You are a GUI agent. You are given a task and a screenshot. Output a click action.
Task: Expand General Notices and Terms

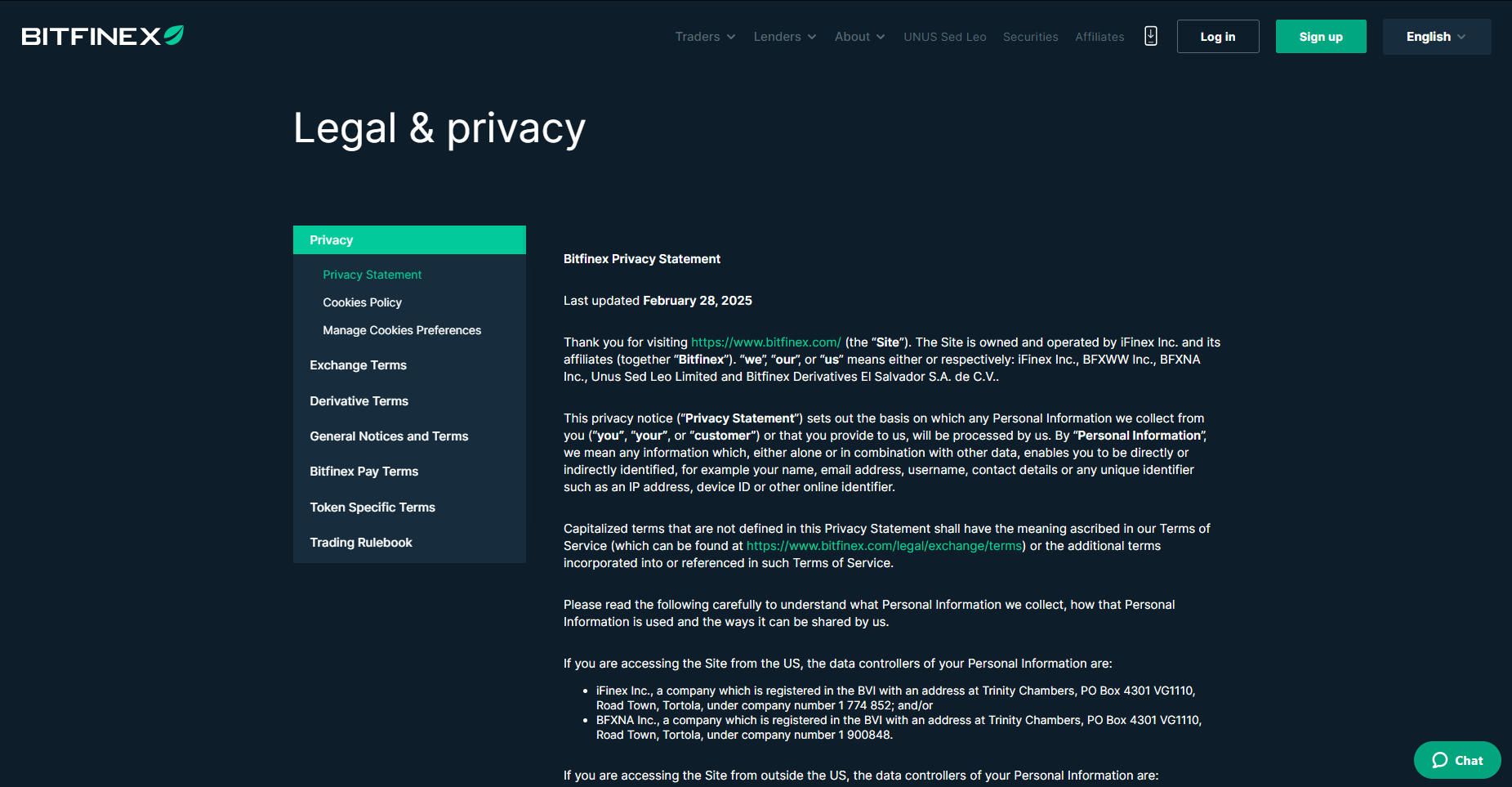[389, 436]
